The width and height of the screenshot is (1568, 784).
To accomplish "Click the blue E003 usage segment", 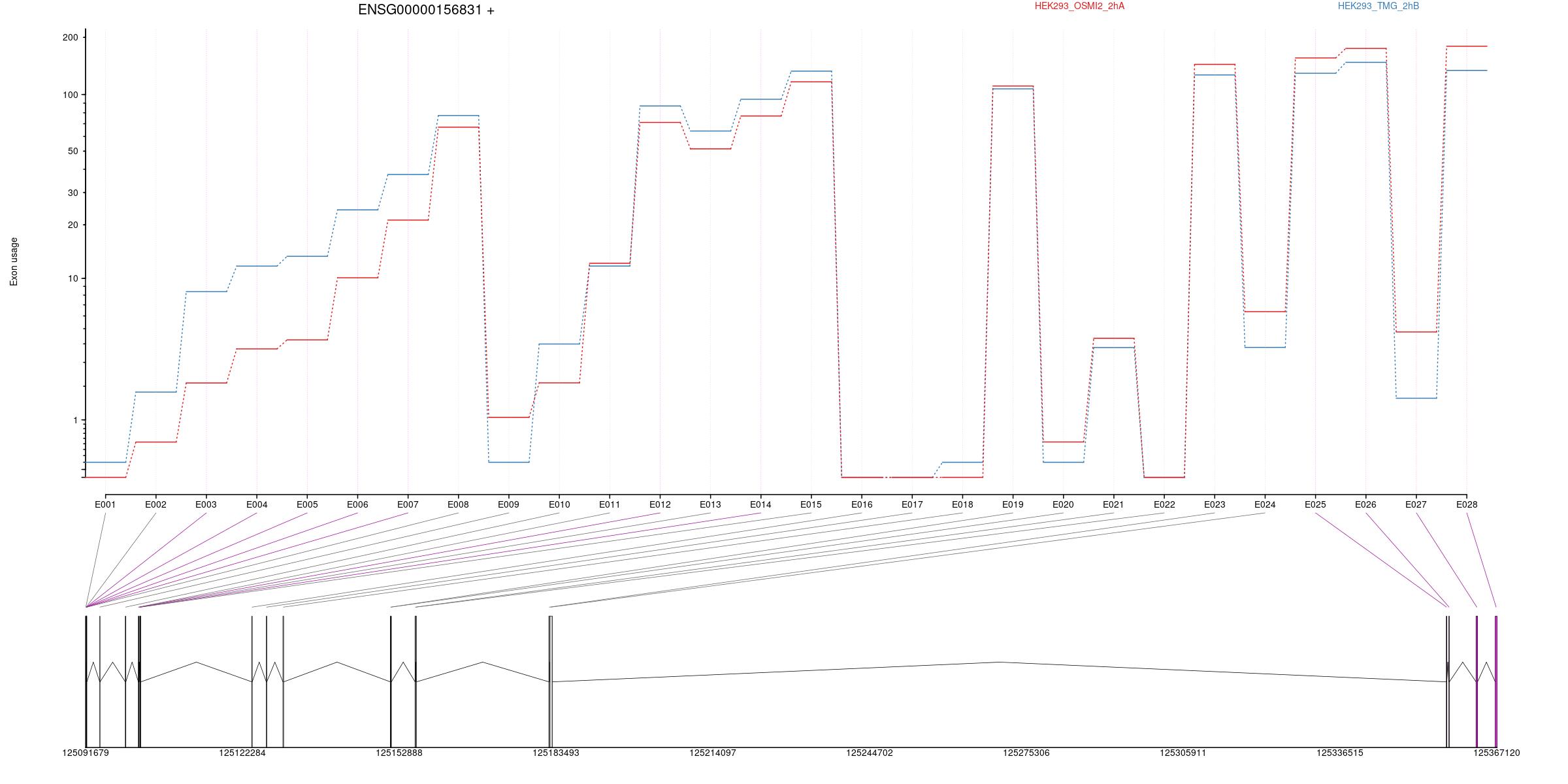I will pos(206,291).
